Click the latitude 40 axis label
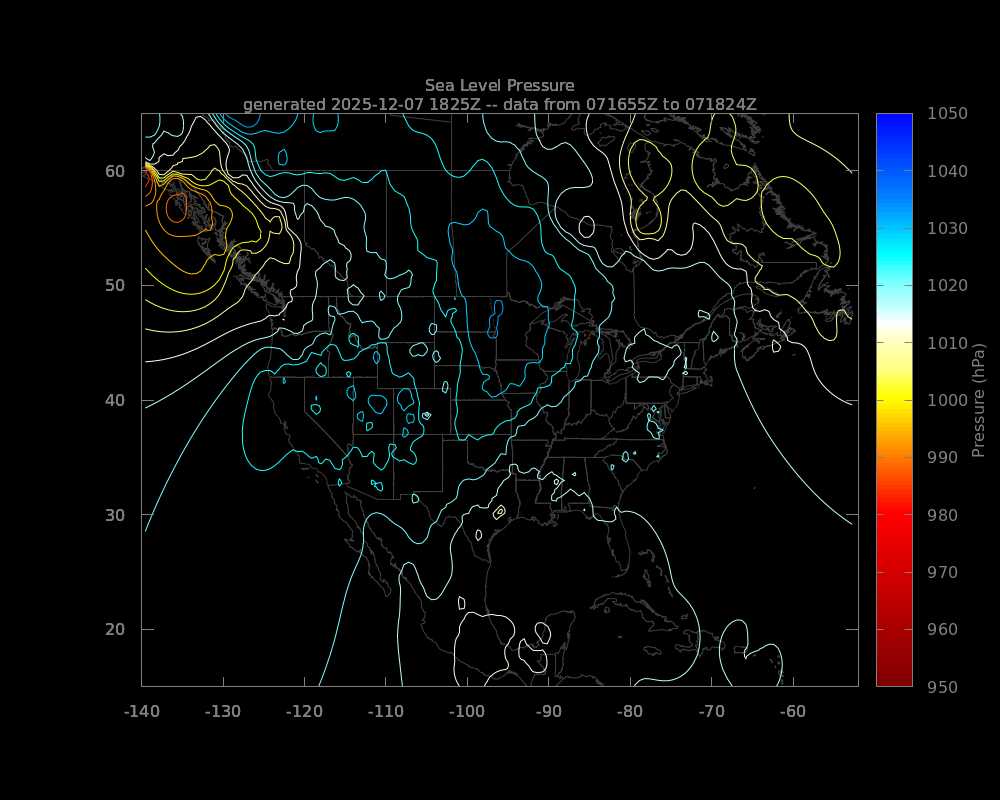This screenshot has width=1000, height=800. (x=115, y=400)
